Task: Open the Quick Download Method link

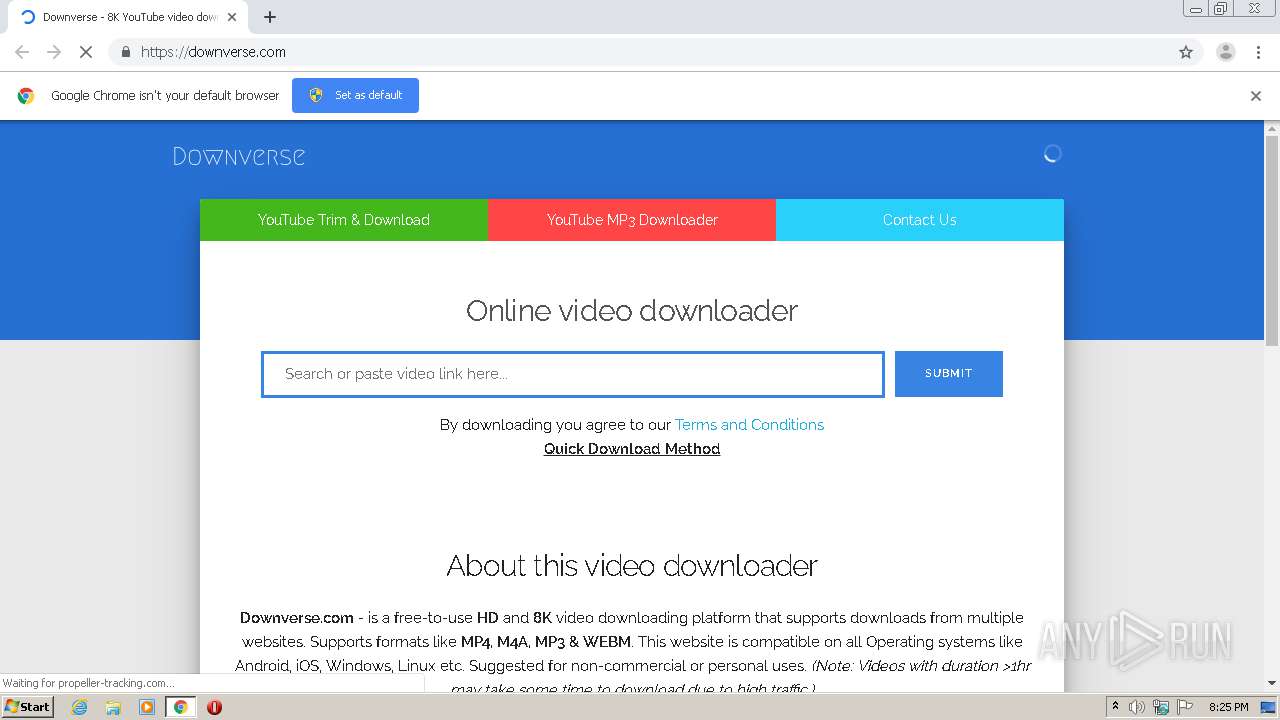Action: click(632, 449)
